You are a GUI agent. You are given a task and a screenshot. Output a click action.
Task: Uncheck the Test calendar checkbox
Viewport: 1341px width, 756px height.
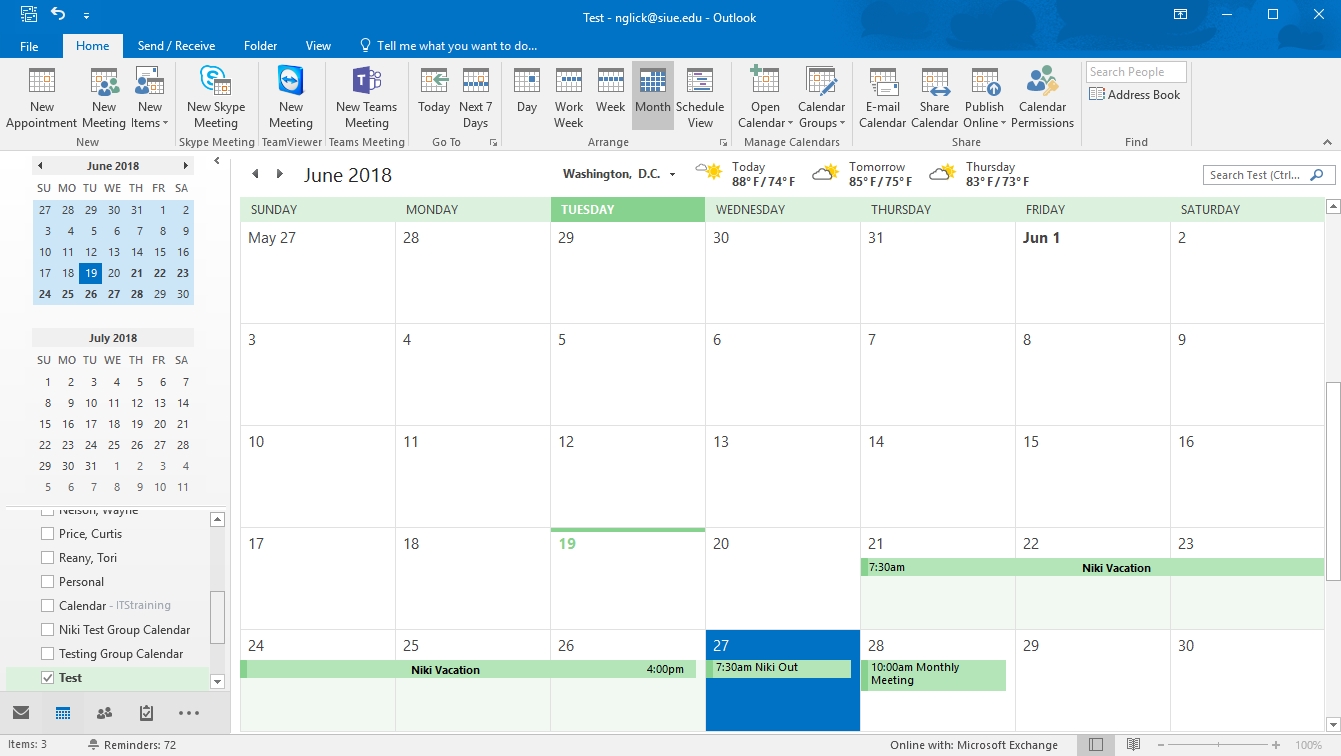[47, 678]
